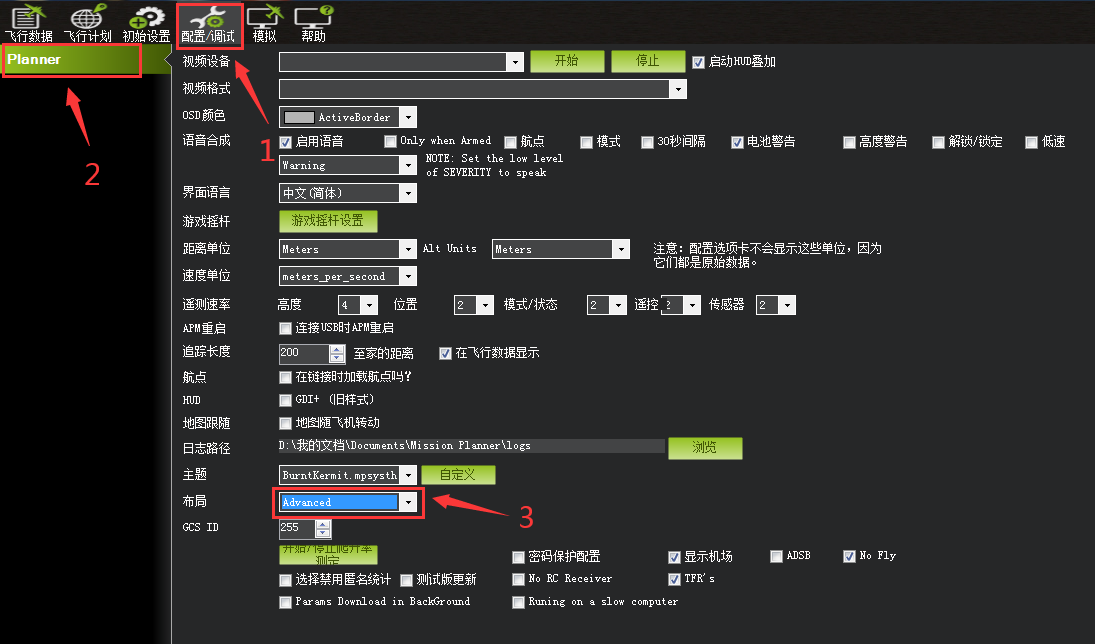Expand the 速度单位 meters_per_second dropdown

click(x=408, y=276)
